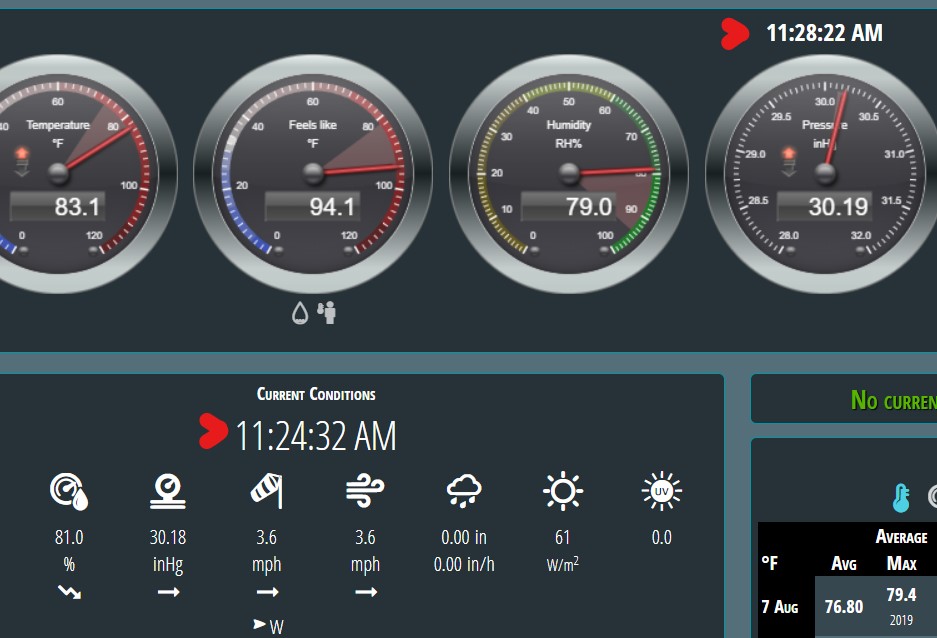Click the UV index icon above 0.0
This screenshot has width=937, height=638.
(662, 490)
